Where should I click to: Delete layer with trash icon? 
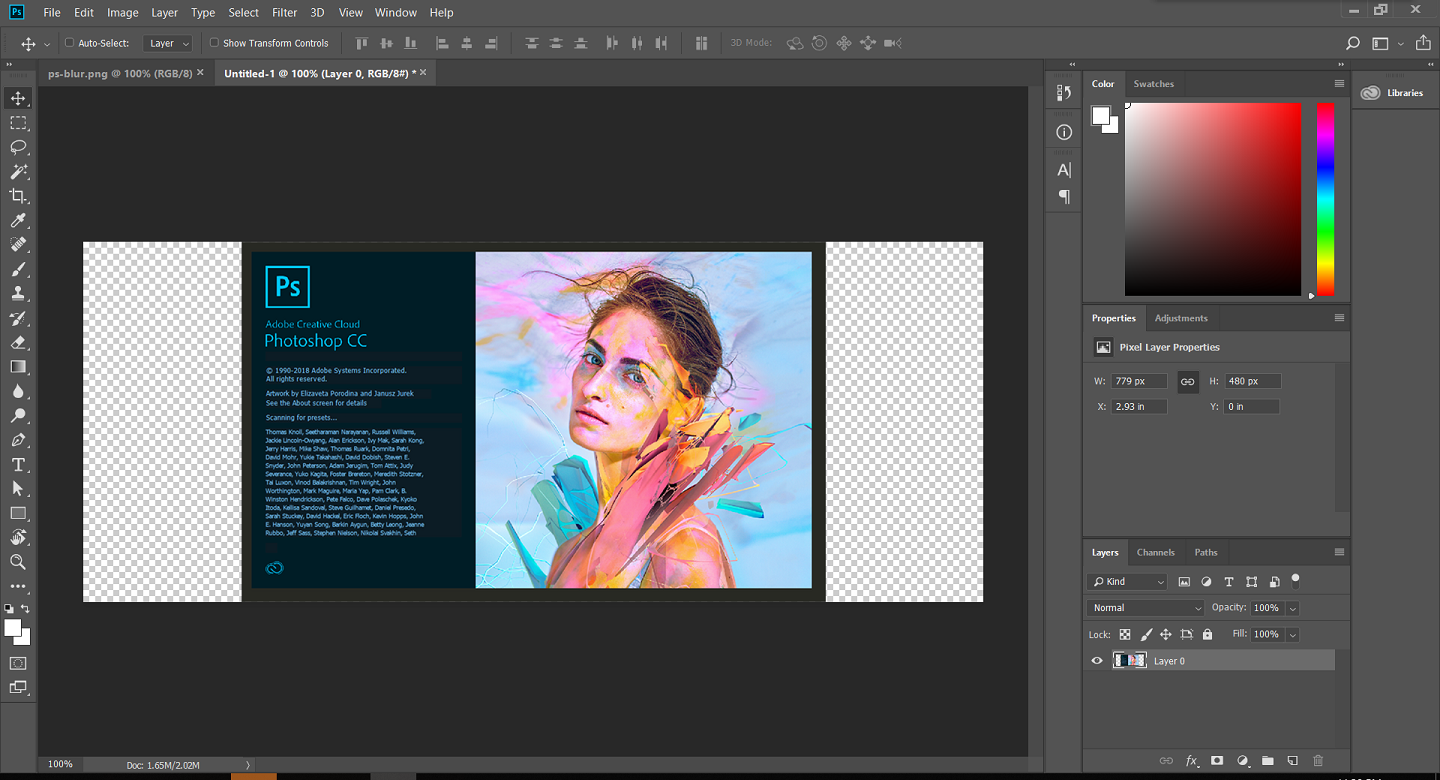tap(1318, 761)
